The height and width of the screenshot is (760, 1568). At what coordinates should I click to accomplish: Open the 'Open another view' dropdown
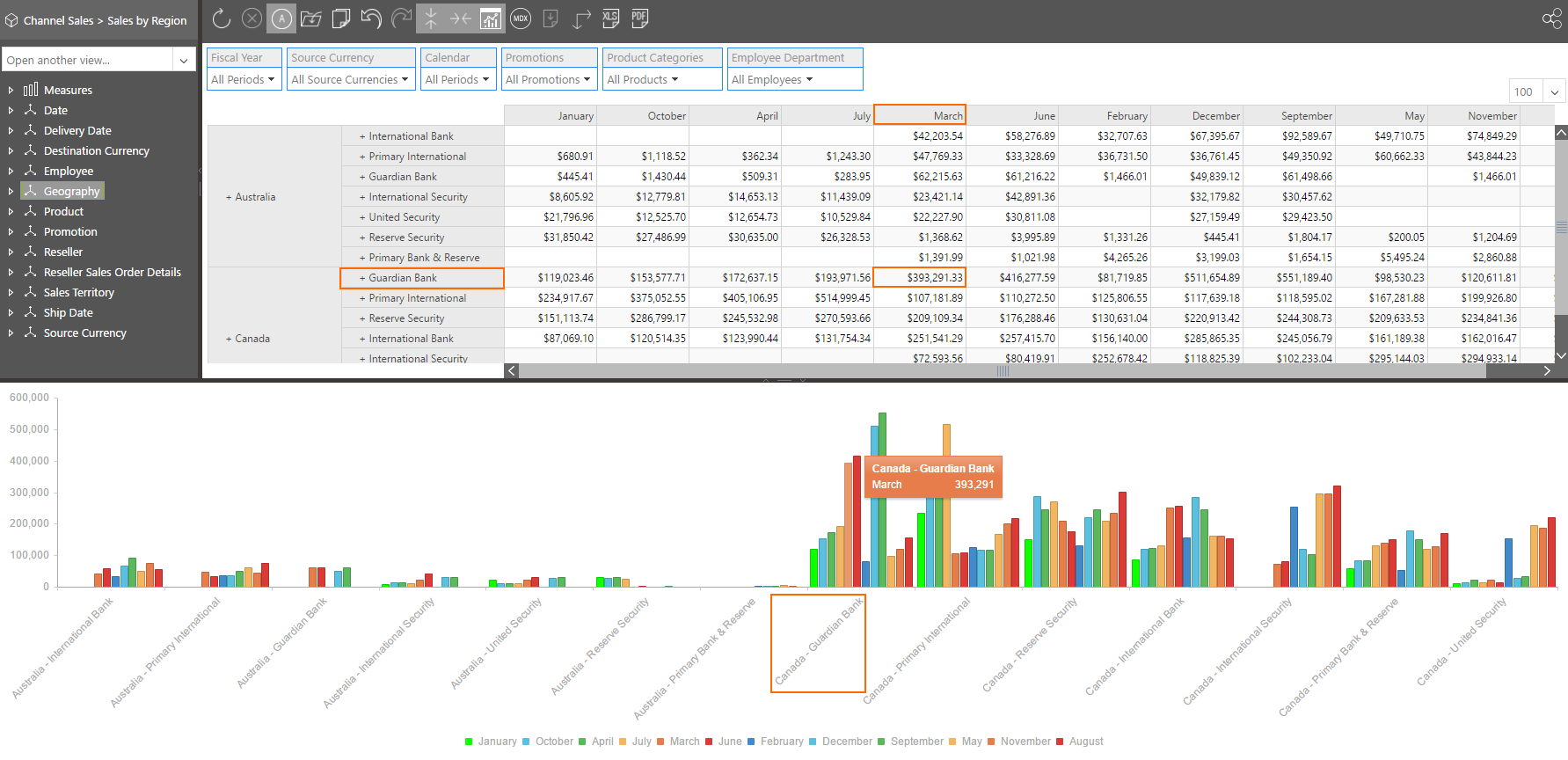pos(184,60)
